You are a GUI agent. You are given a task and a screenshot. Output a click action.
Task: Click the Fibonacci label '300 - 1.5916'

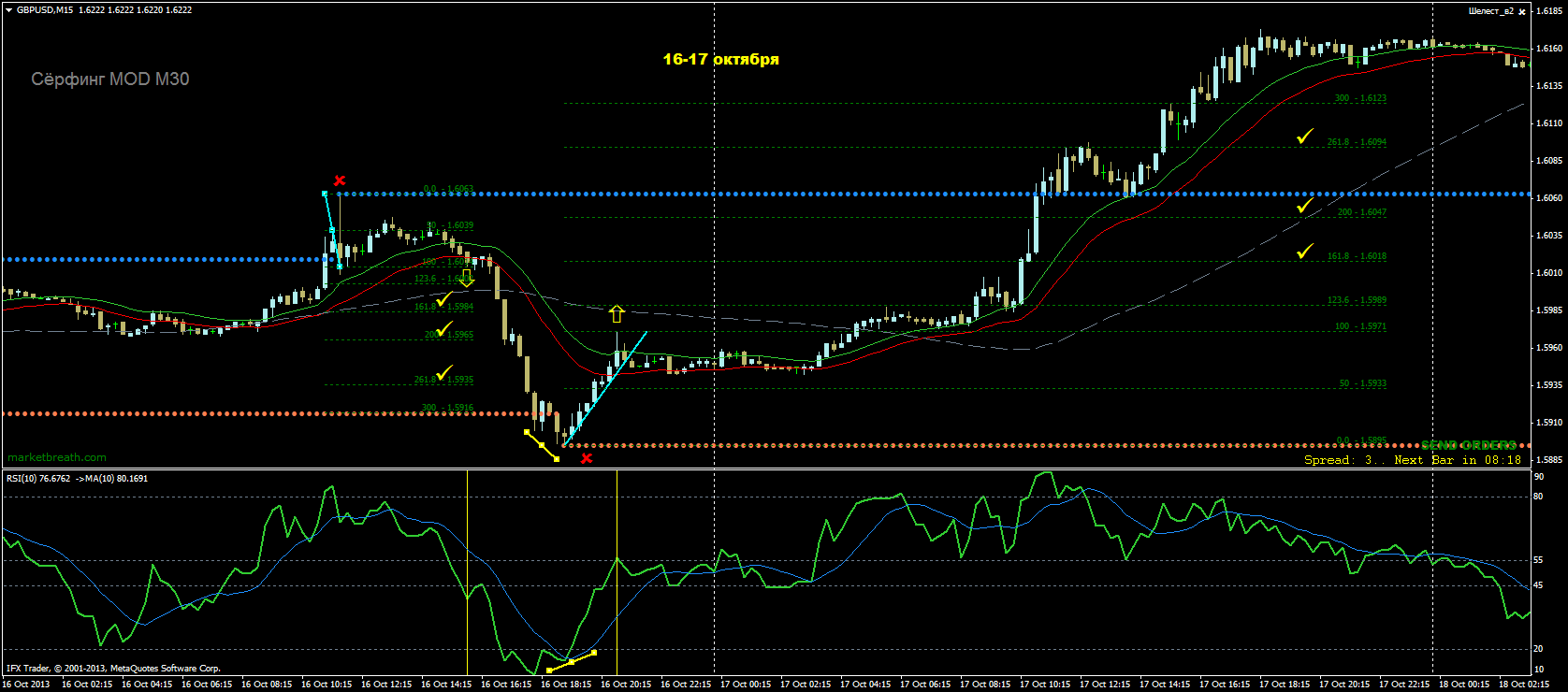(x=447, y=408)
